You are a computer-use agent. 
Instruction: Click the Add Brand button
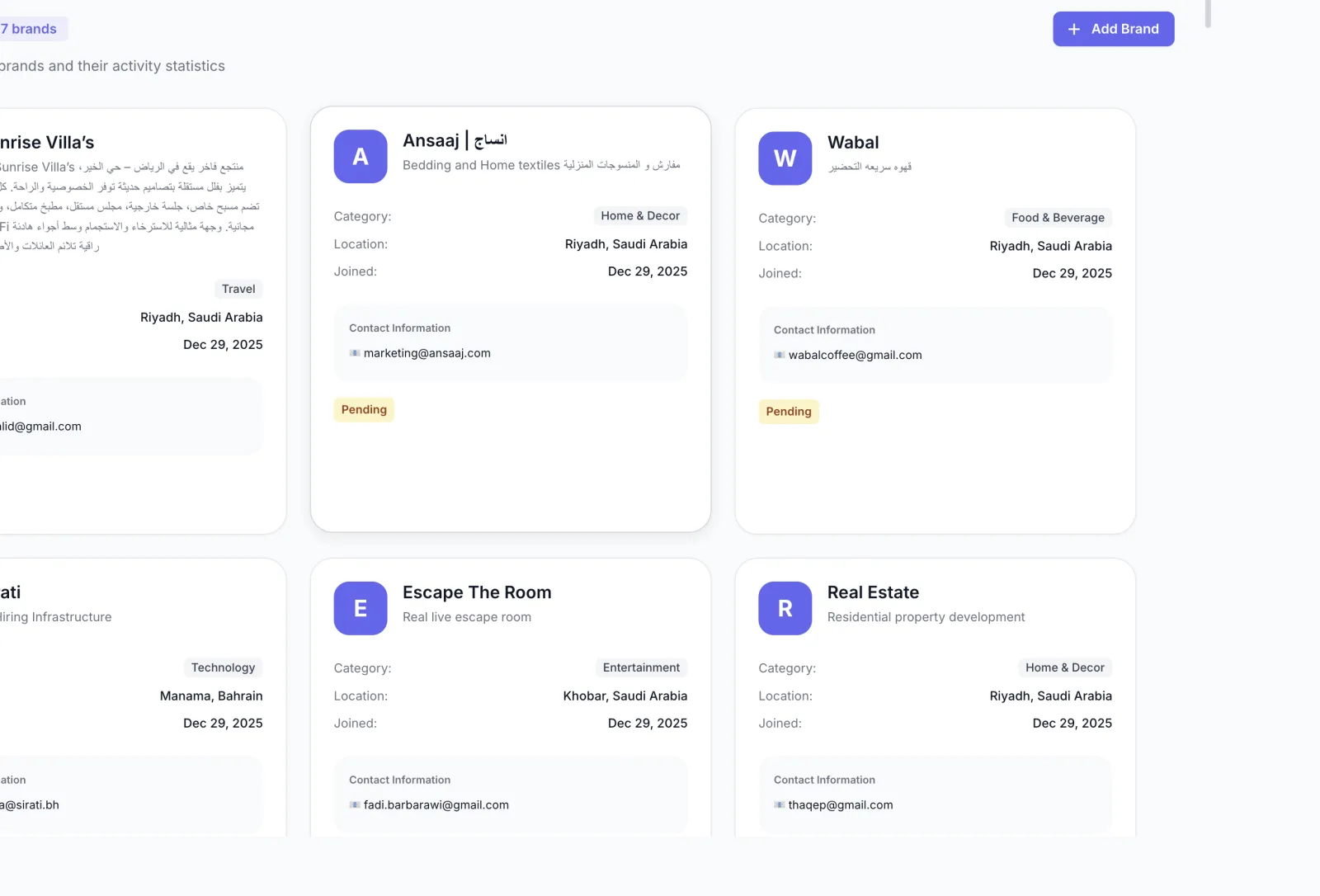[1113, 29]
